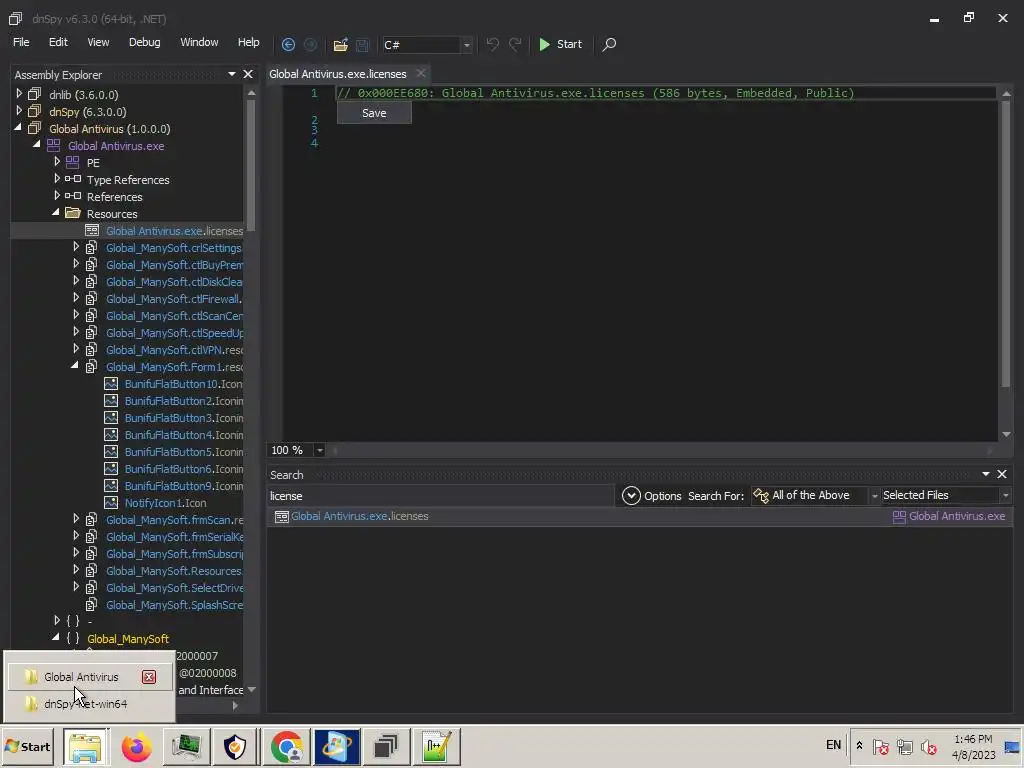This screenshot has height=768, width=1024.
Task: Open the View menu
Action: coord(99,42)
